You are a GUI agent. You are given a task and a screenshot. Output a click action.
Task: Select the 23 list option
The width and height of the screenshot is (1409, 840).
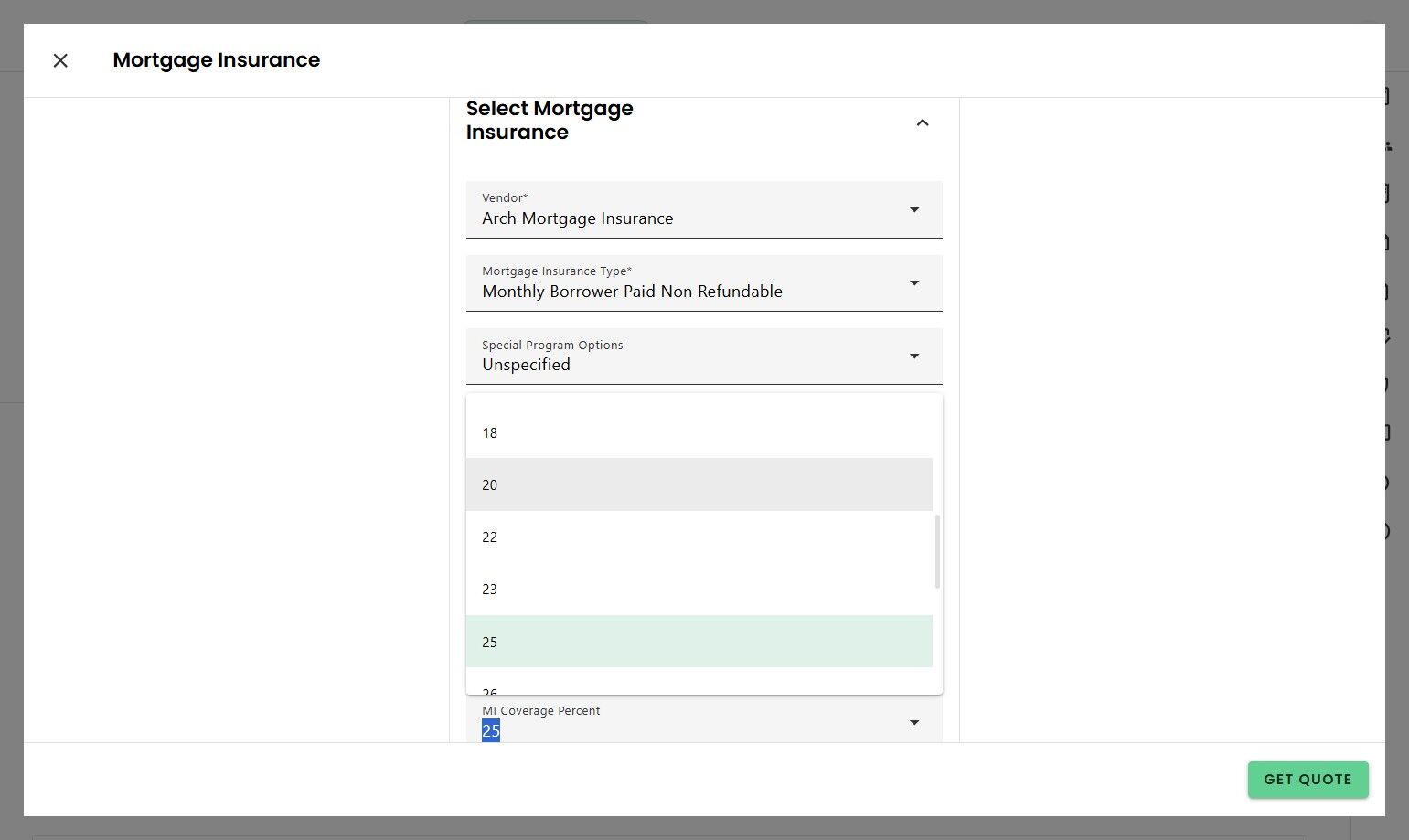coord(490,590)
